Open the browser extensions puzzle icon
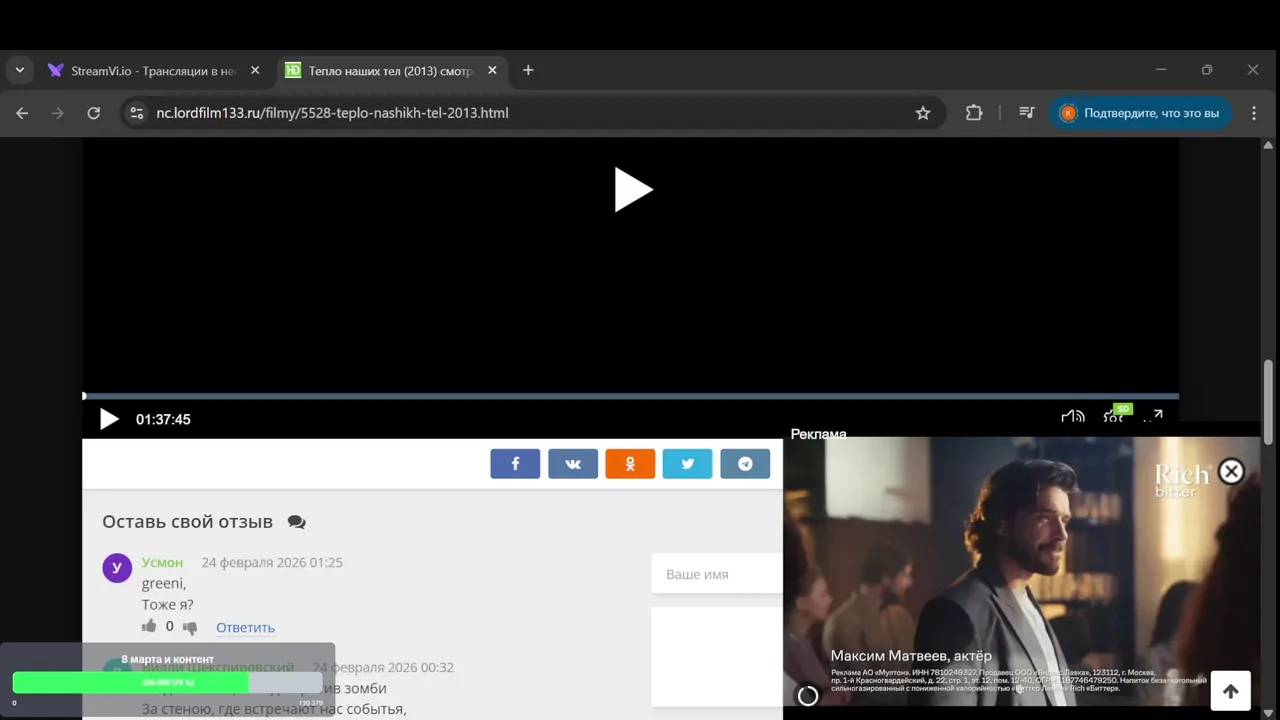The width and height of the screenshot is (1280, 720). 974,113
